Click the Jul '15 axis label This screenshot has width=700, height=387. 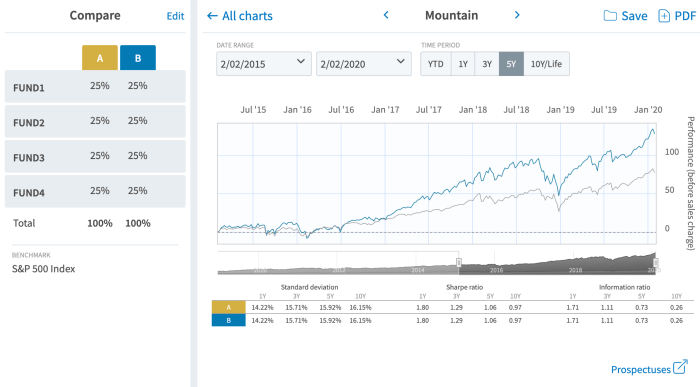tap(253, 109)
